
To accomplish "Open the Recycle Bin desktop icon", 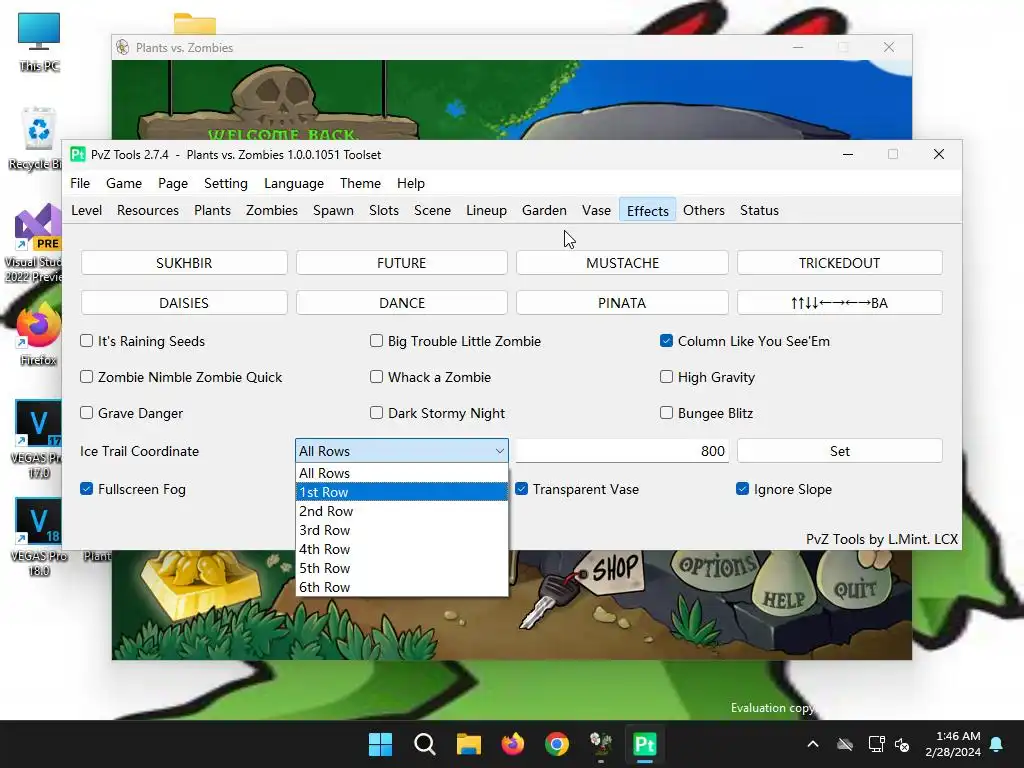I will 38,138.
